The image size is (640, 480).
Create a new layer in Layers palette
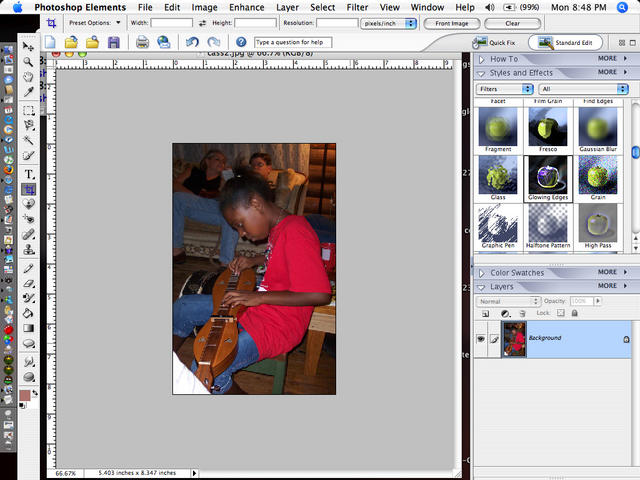[x=485, y=313]
